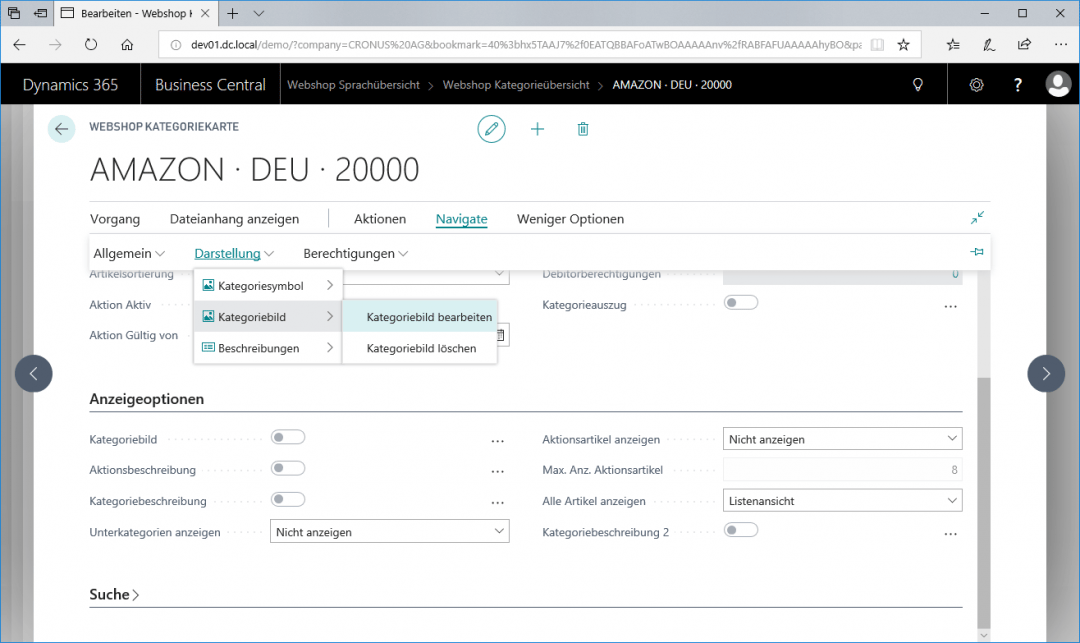
Task: Open the Aktionen menu
Action: [x=380, y=219]
